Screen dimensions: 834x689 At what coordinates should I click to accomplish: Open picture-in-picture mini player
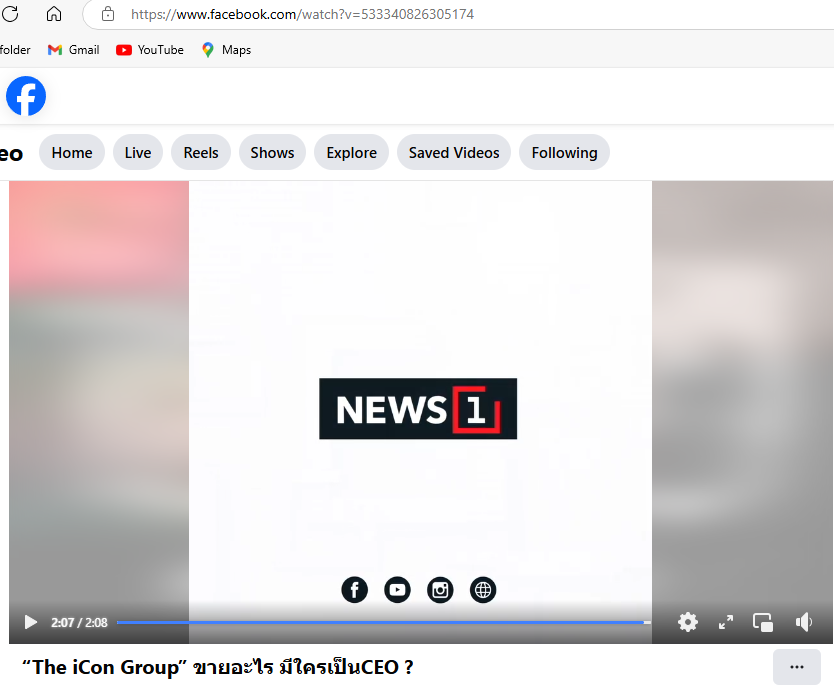[763, 622]
